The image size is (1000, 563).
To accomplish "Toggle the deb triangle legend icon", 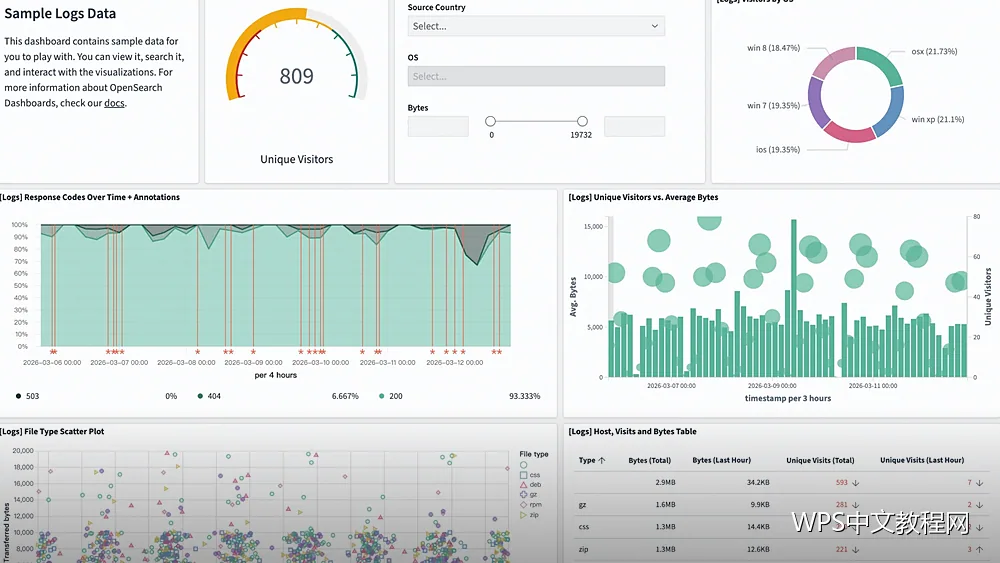I will point(524,485).
